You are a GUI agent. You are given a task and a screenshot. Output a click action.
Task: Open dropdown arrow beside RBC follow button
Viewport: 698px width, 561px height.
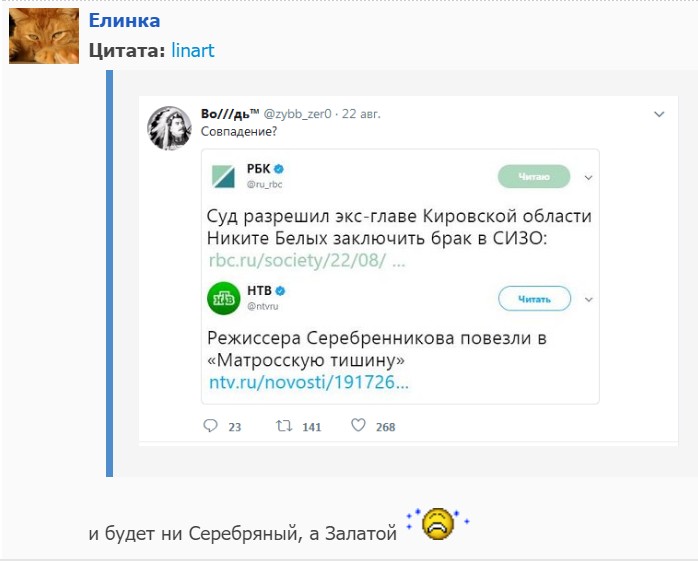[x=589, y=177]
